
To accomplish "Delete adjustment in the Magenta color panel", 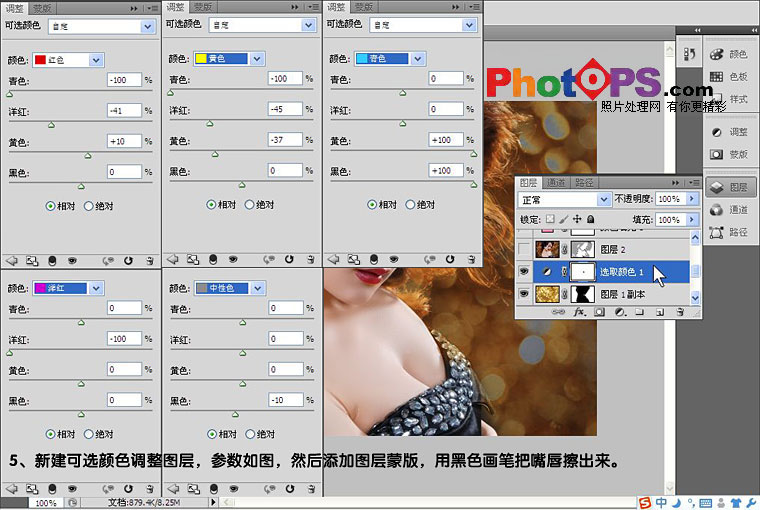I will 150,489.
